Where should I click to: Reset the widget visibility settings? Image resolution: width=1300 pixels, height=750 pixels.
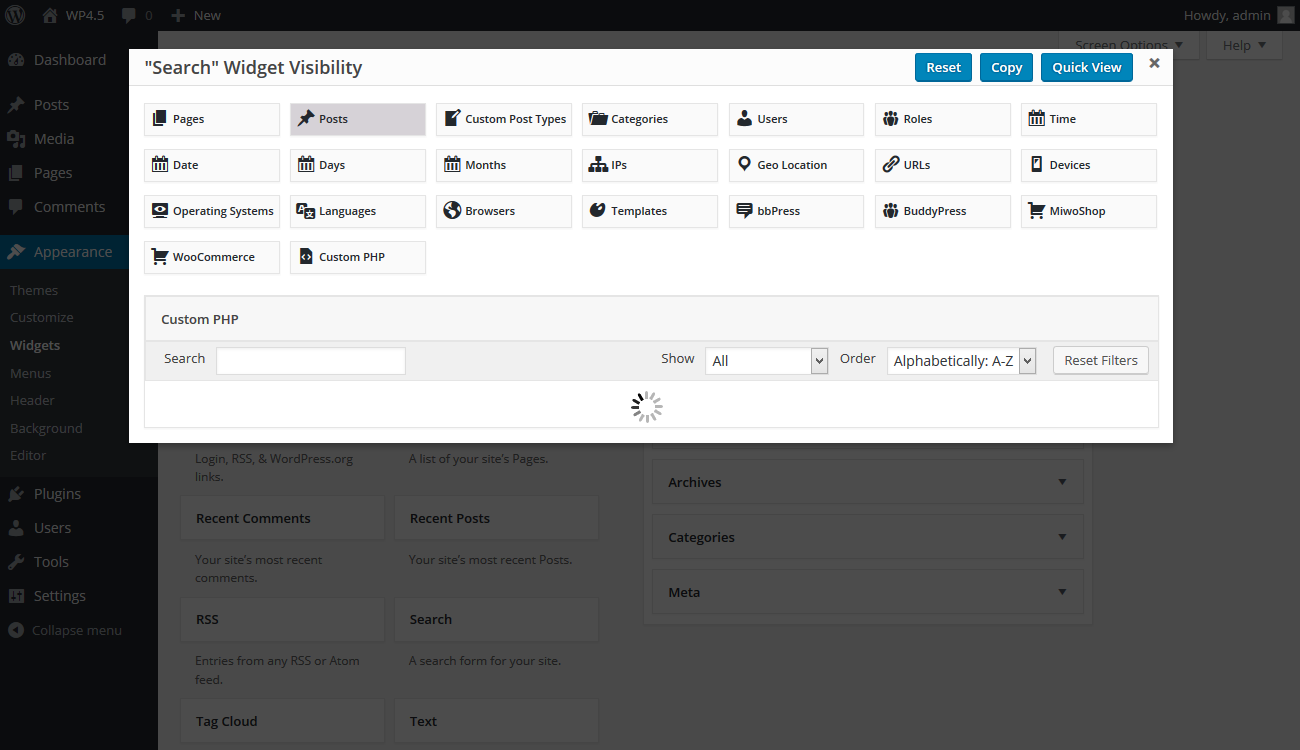943,67
